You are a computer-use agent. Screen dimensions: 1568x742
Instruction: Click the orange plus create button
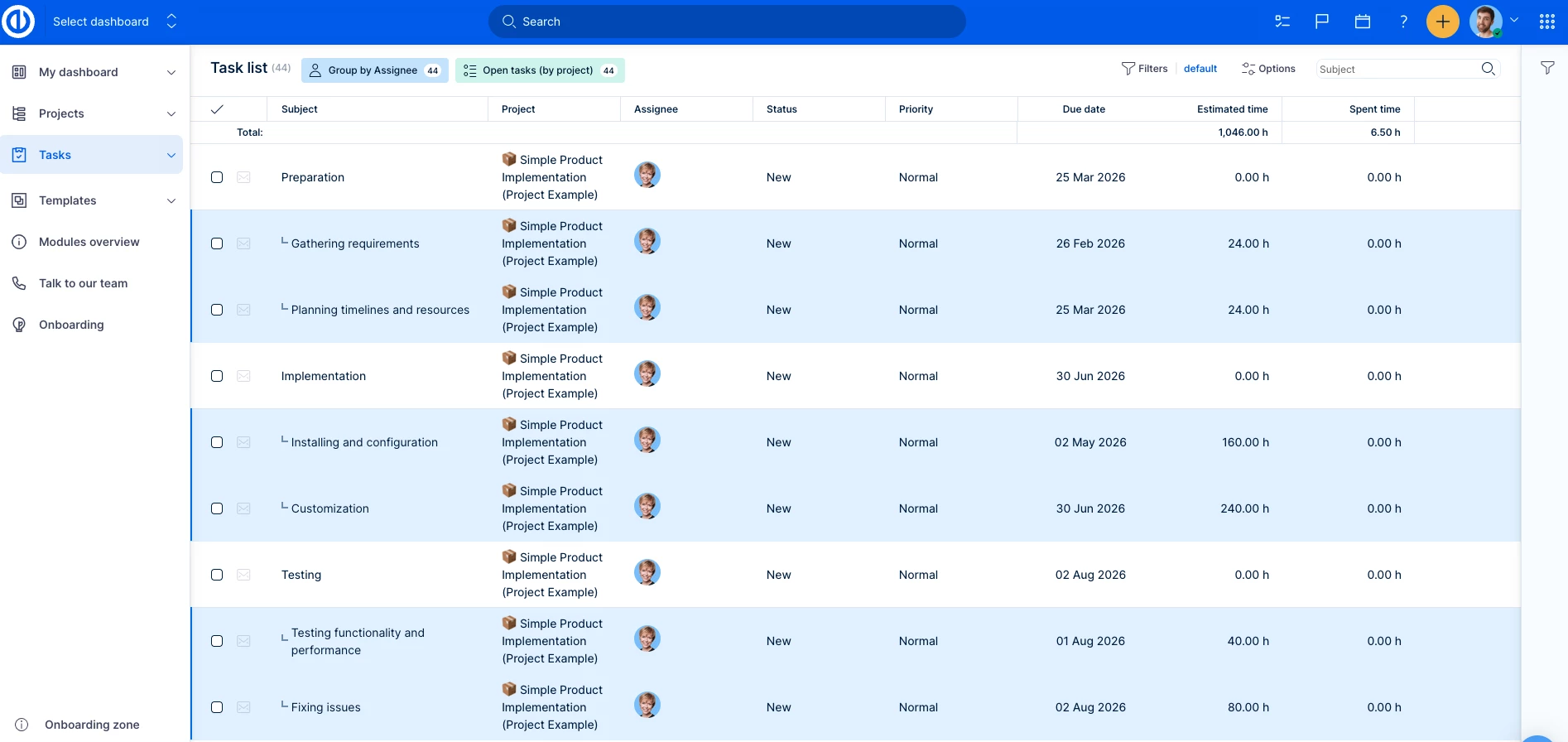(1443, 22)
